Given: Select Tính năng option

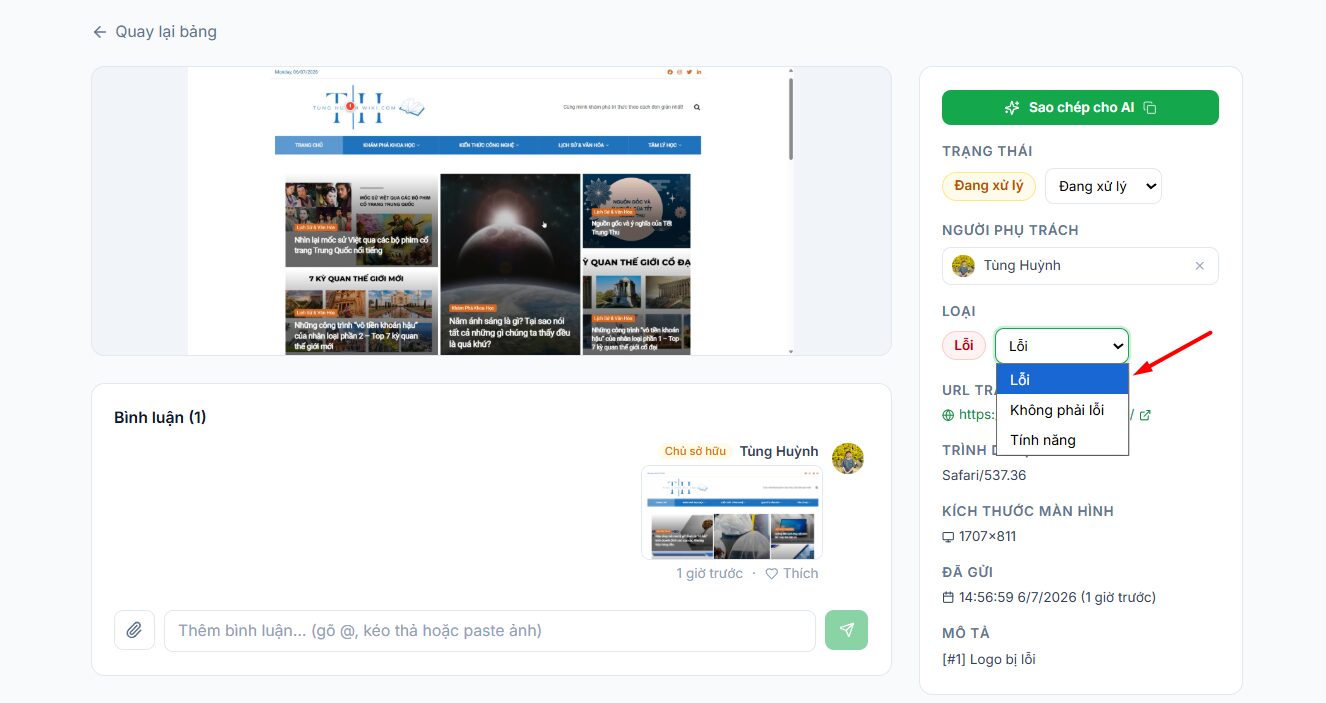Looking at the screenshot, I should (1062, 440).
